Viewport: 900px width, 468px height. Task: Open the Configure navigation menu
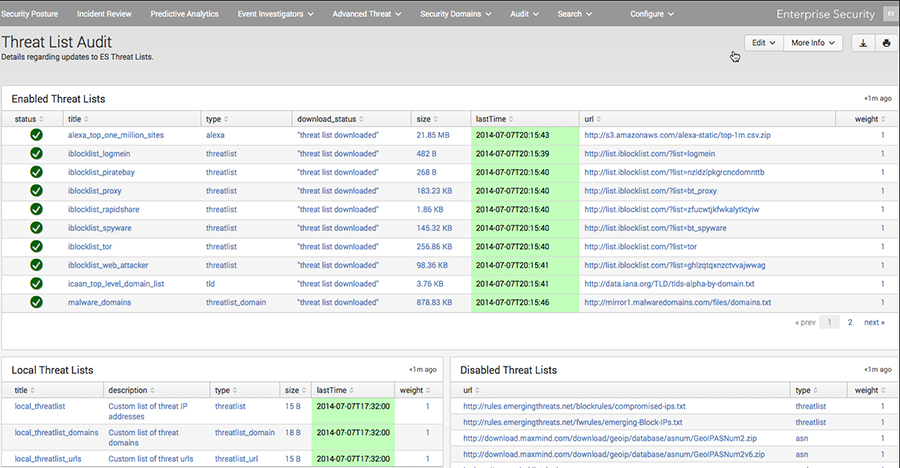658,14
